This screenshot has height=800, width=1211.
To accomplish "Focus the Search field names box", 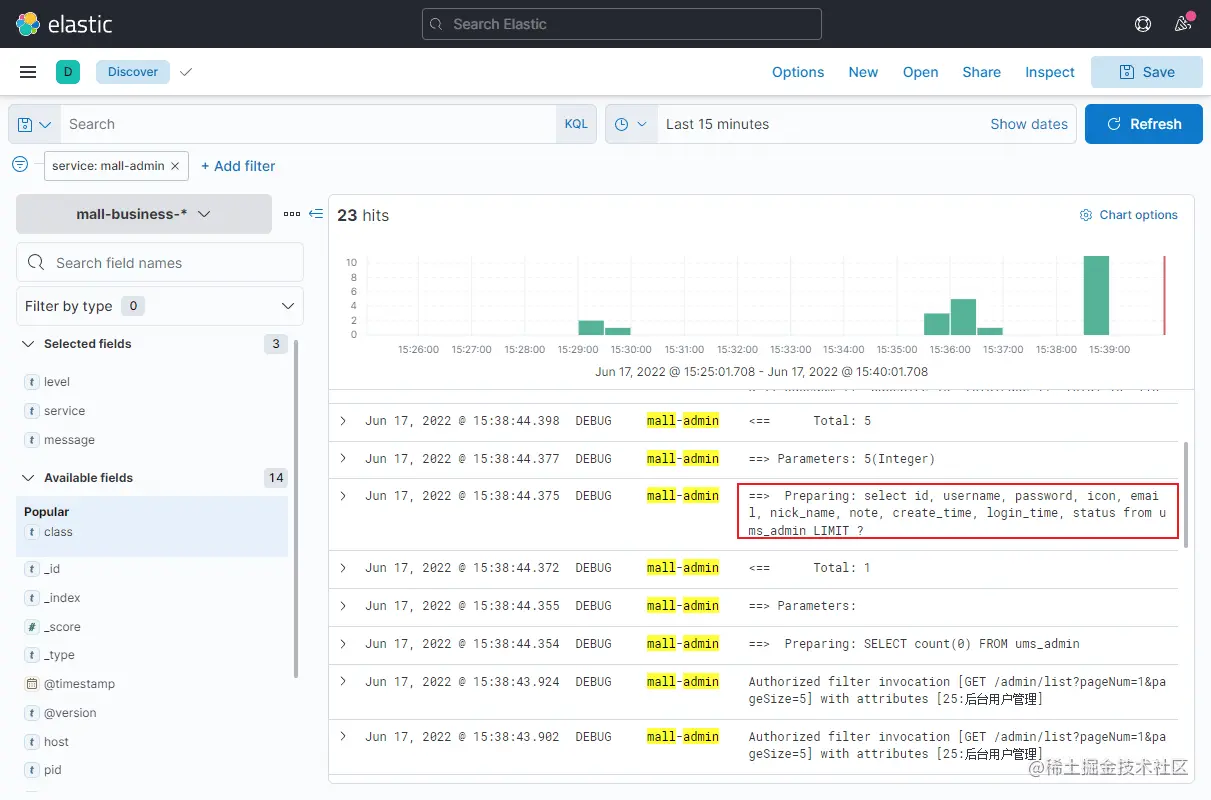I will 160,262.
